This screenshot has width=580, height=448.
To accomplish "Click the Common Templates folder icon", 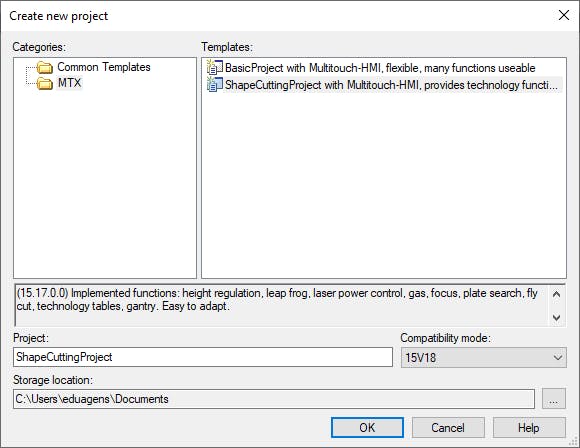I will [x=45, y=68].
